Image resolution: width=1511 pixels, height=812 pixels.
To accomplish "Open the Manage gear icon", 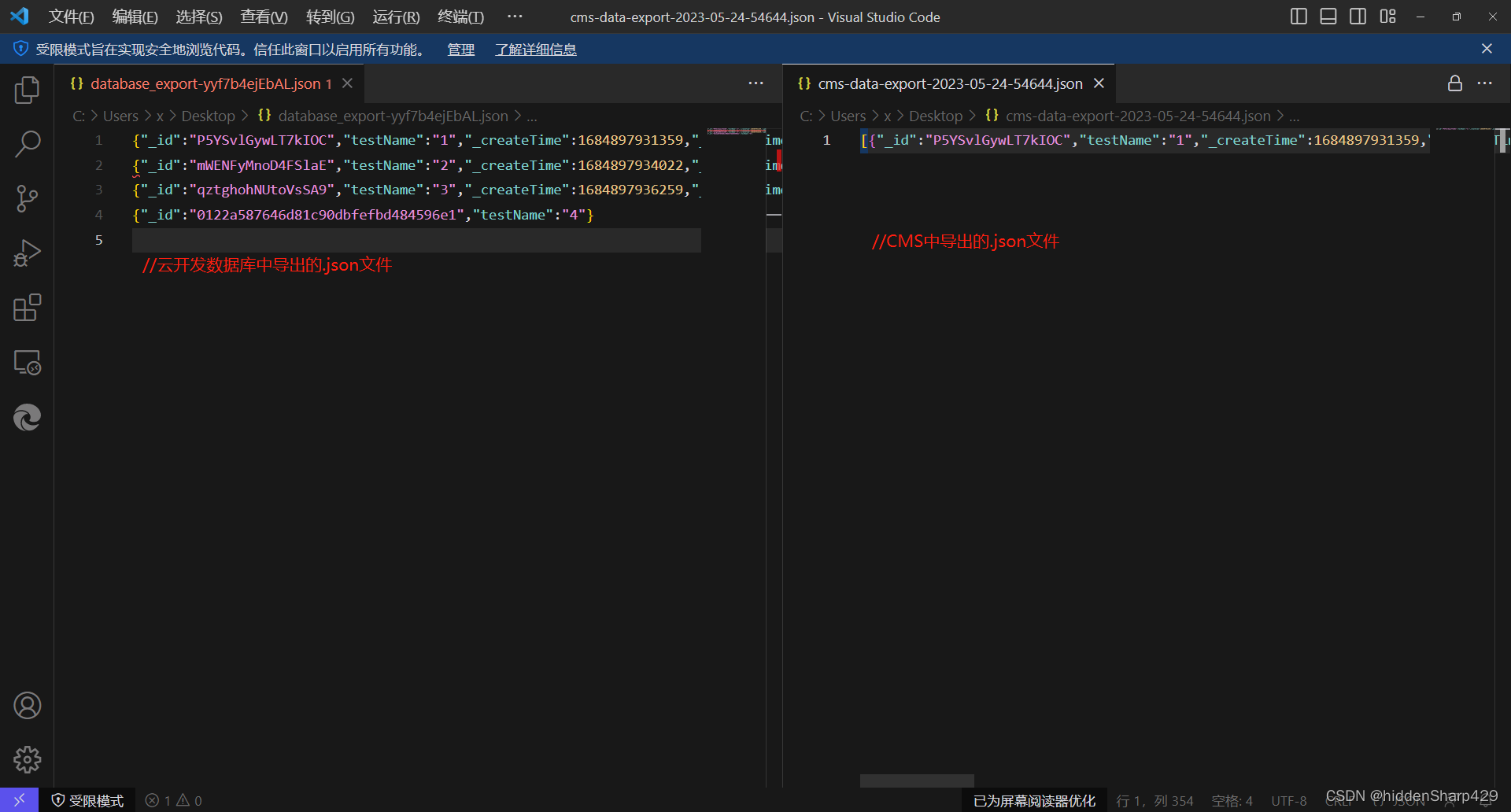I will [x=27, y=760].
